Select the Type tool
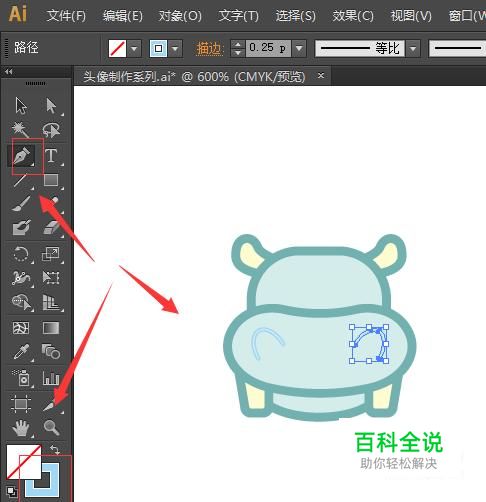 click(x=51, y=156)
